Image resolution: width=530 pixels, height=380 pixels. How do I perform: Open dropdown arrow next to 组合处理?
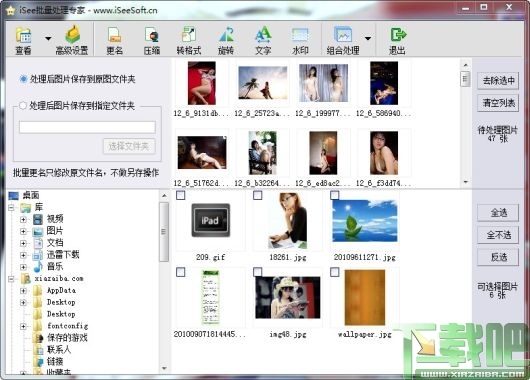[x=368, y=39]
